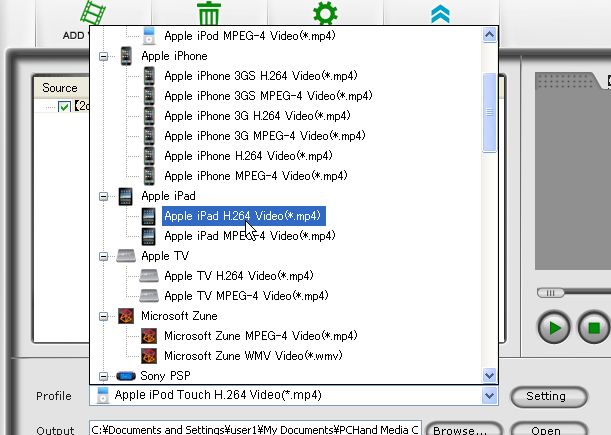The image size is (611, 435).
Task: Collapse the Sony PSP group
Action: point(103,376)
